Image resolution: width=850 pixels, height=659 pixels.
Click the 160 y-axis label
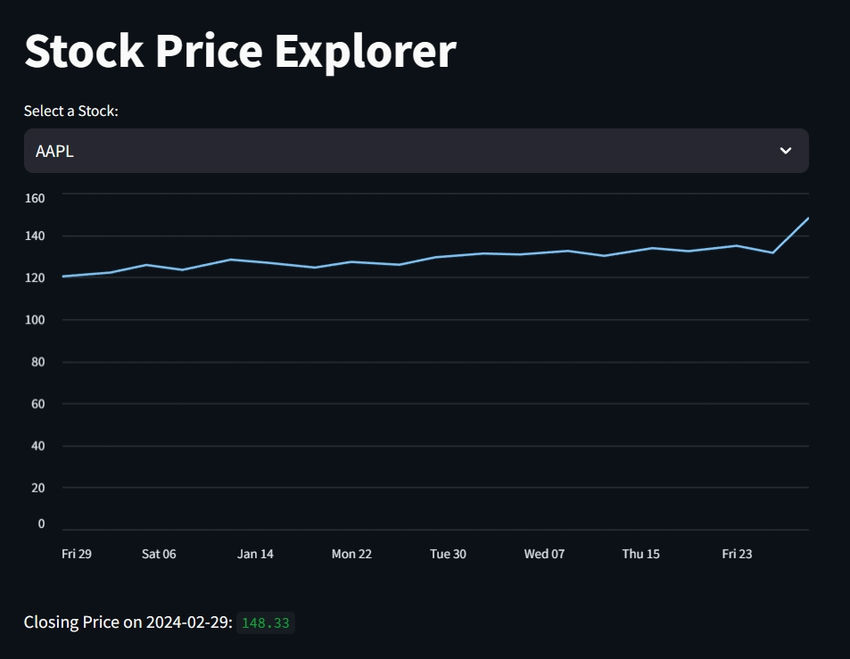pyautogui.click(x=35, y=198)
